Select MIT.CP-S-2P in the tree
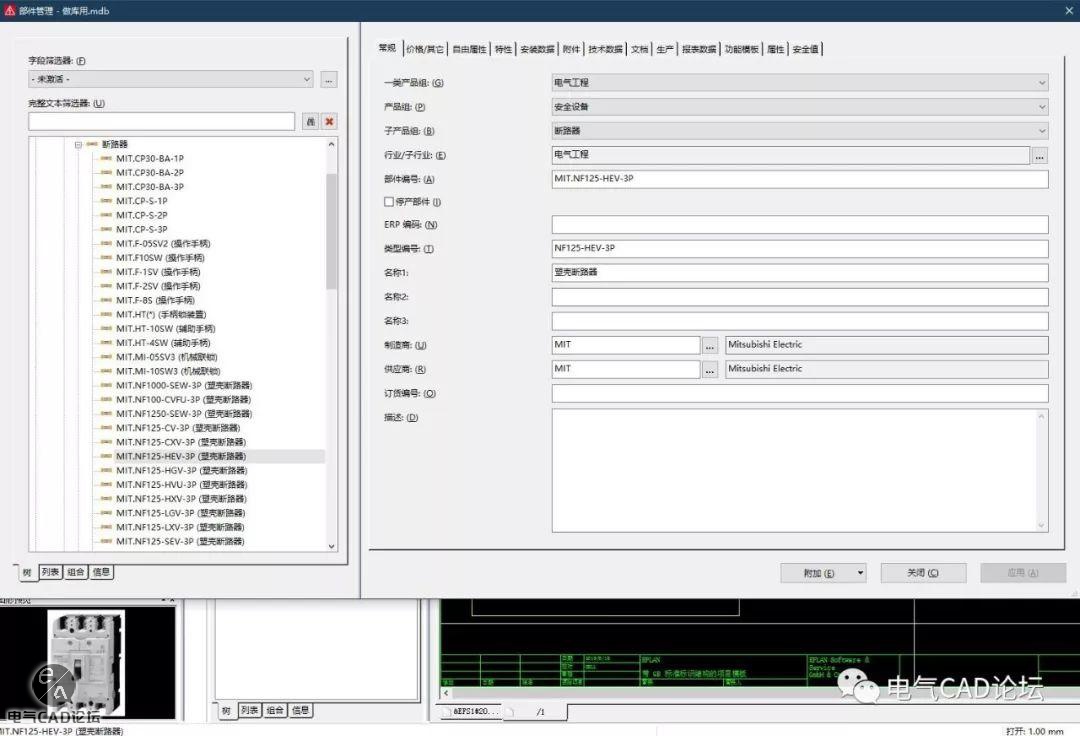 tap(141, 215)
